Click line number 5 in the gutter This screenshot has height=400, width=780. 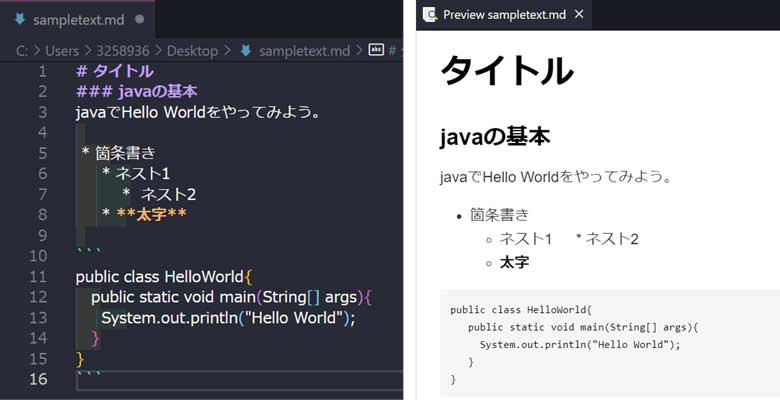tap(42, 153)
